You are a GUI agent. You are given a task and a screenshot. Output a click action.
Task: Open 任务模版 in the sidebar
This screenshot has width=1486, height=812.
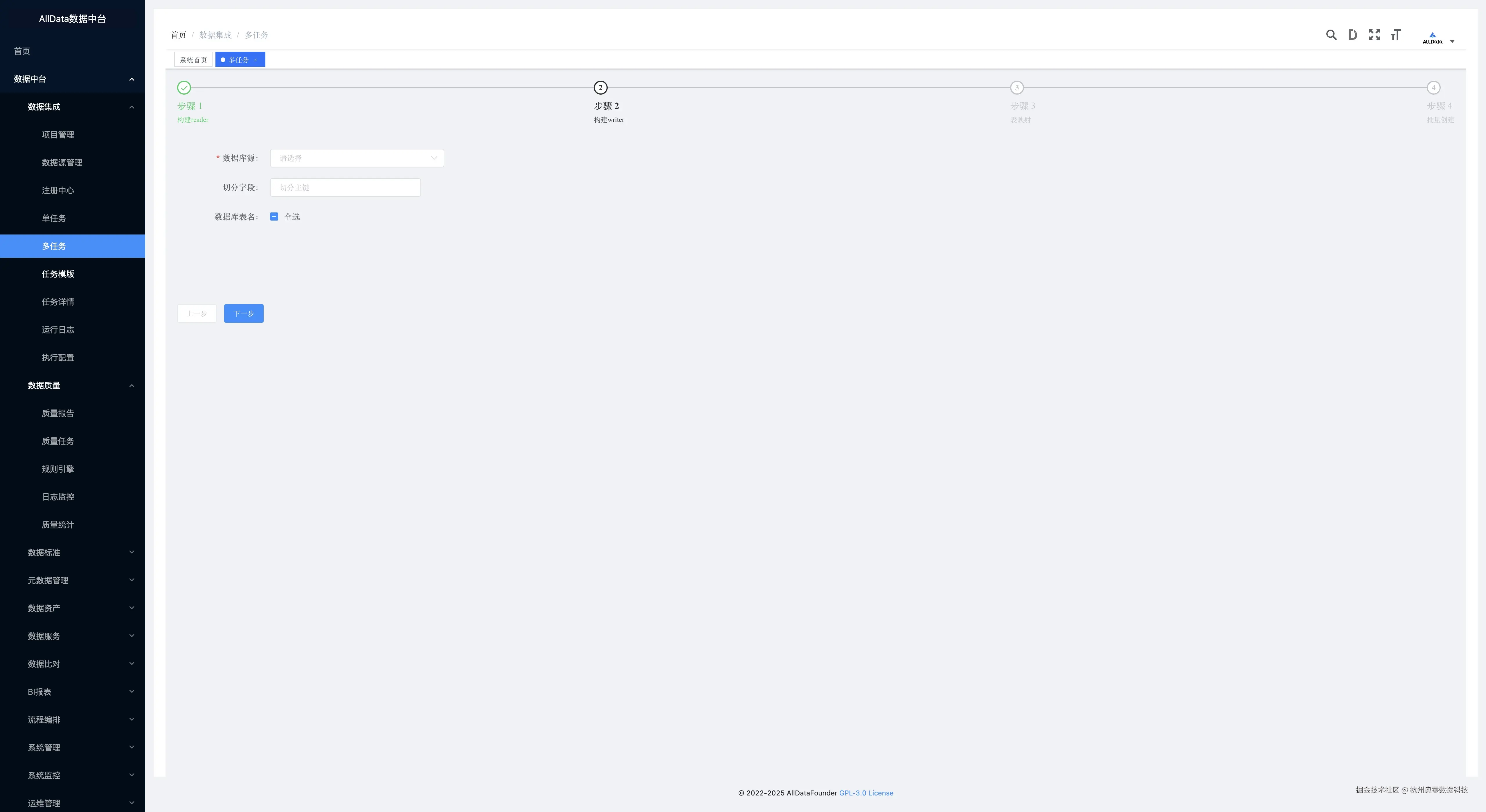58,274
